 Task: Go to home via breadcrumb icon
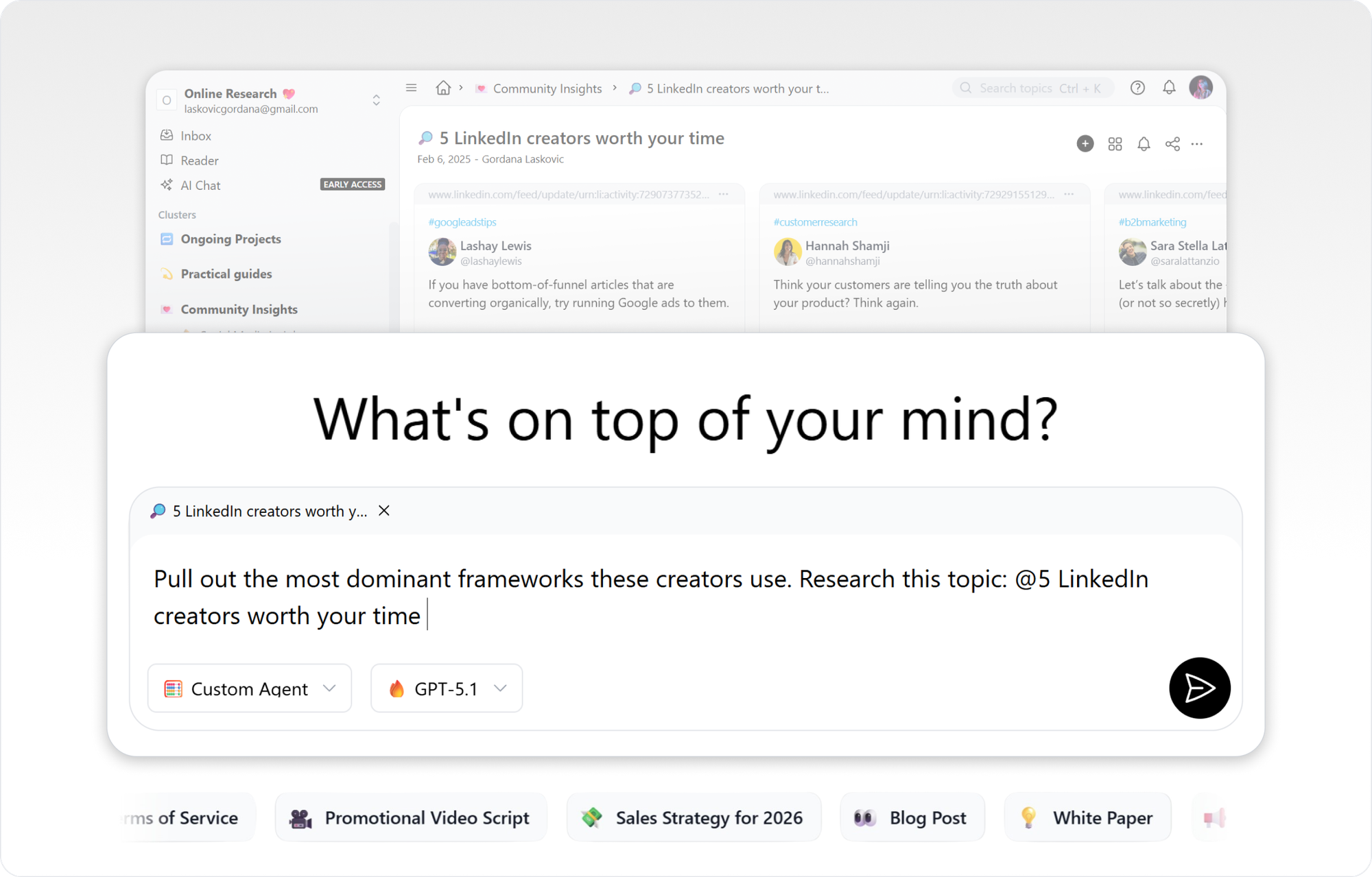pos(443,88)
